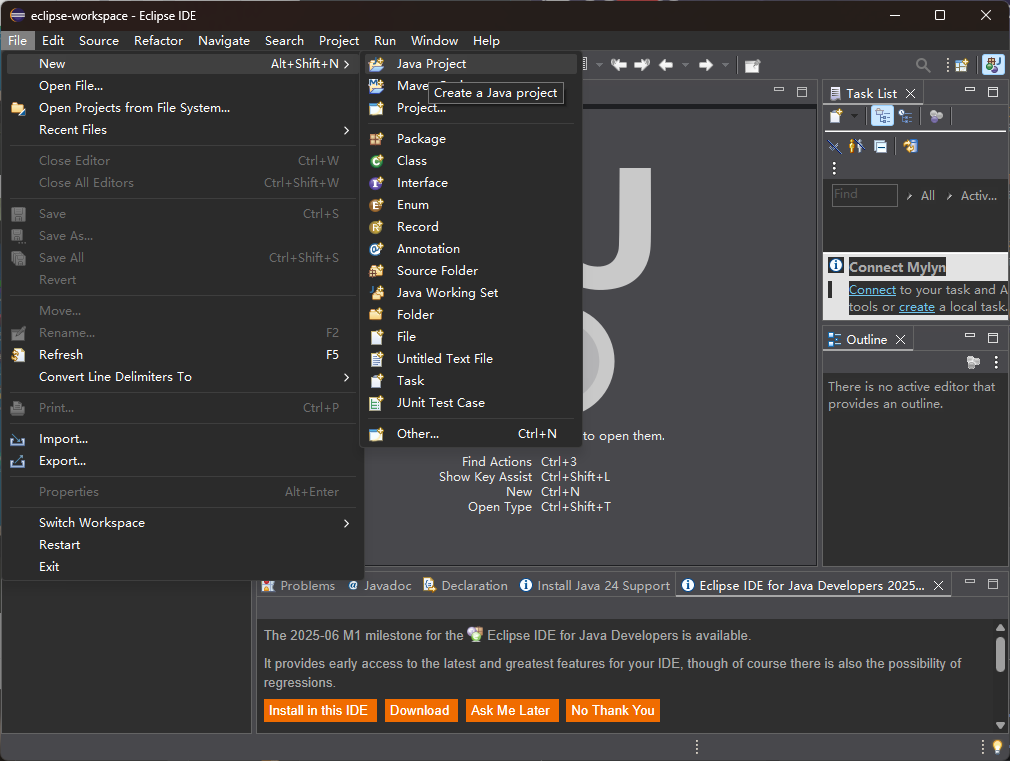Screen dimensions: 1010x761
Task: Select Project... in New submenu
Action: [x=470, y=108]
